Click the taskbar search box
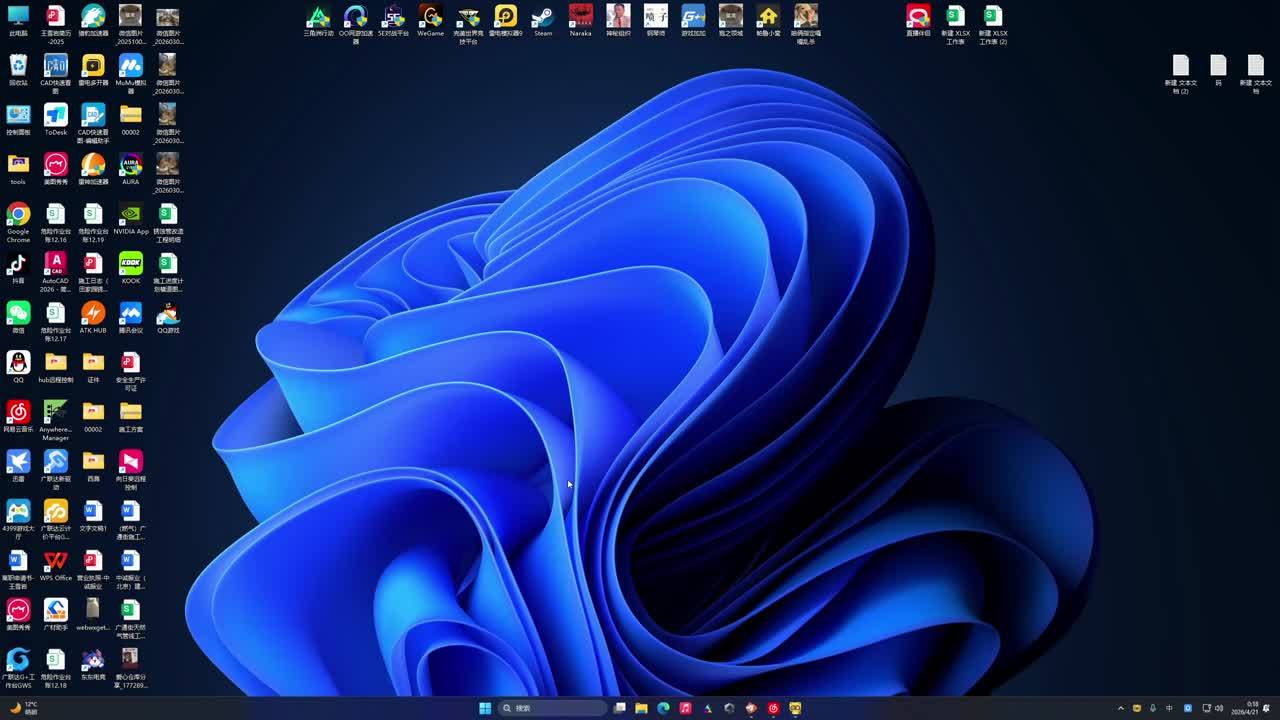Viewport: 1280px width, 720px height. point(553,708)
